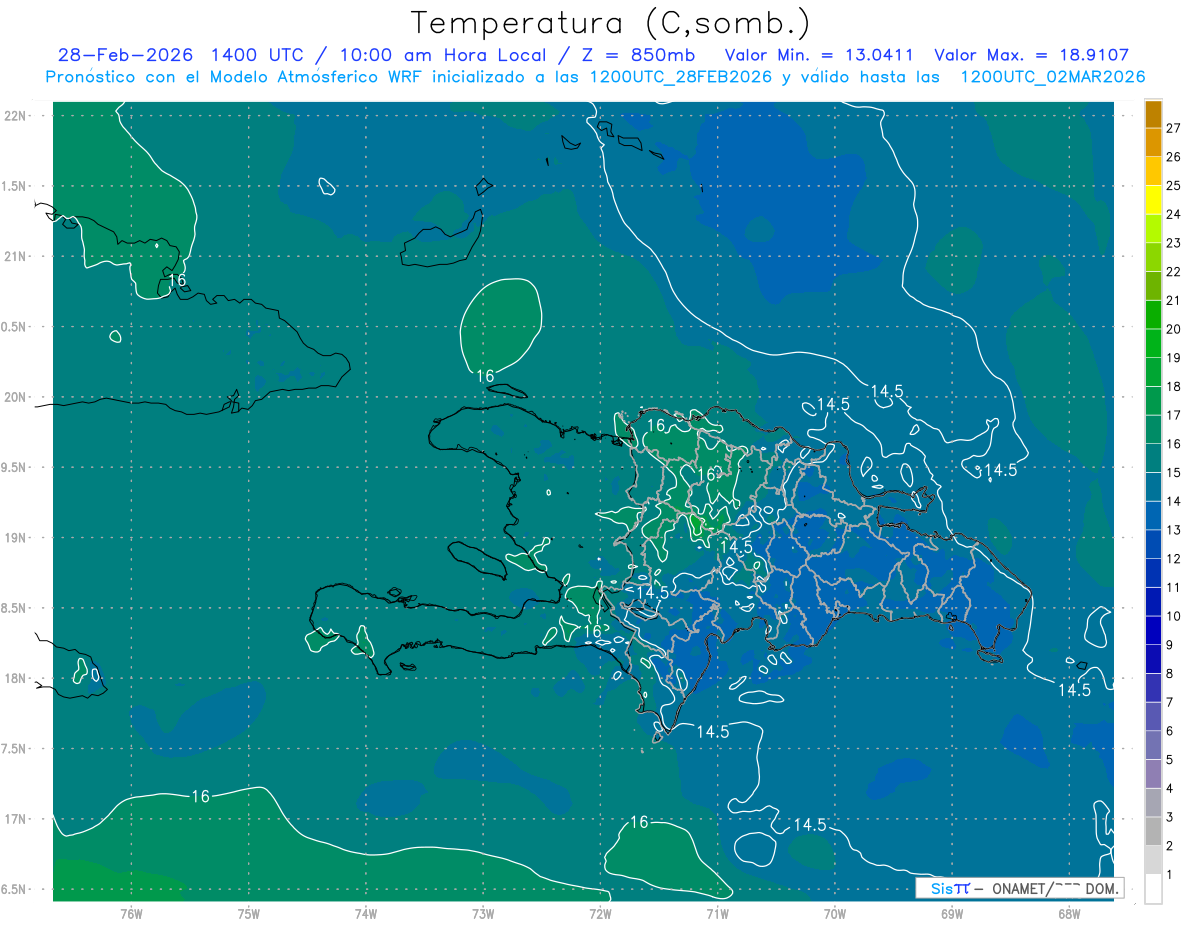Viewport: 1200px width, 927px height.
Task: Select the 76W longitude axis label
Action: click(131, 914)
